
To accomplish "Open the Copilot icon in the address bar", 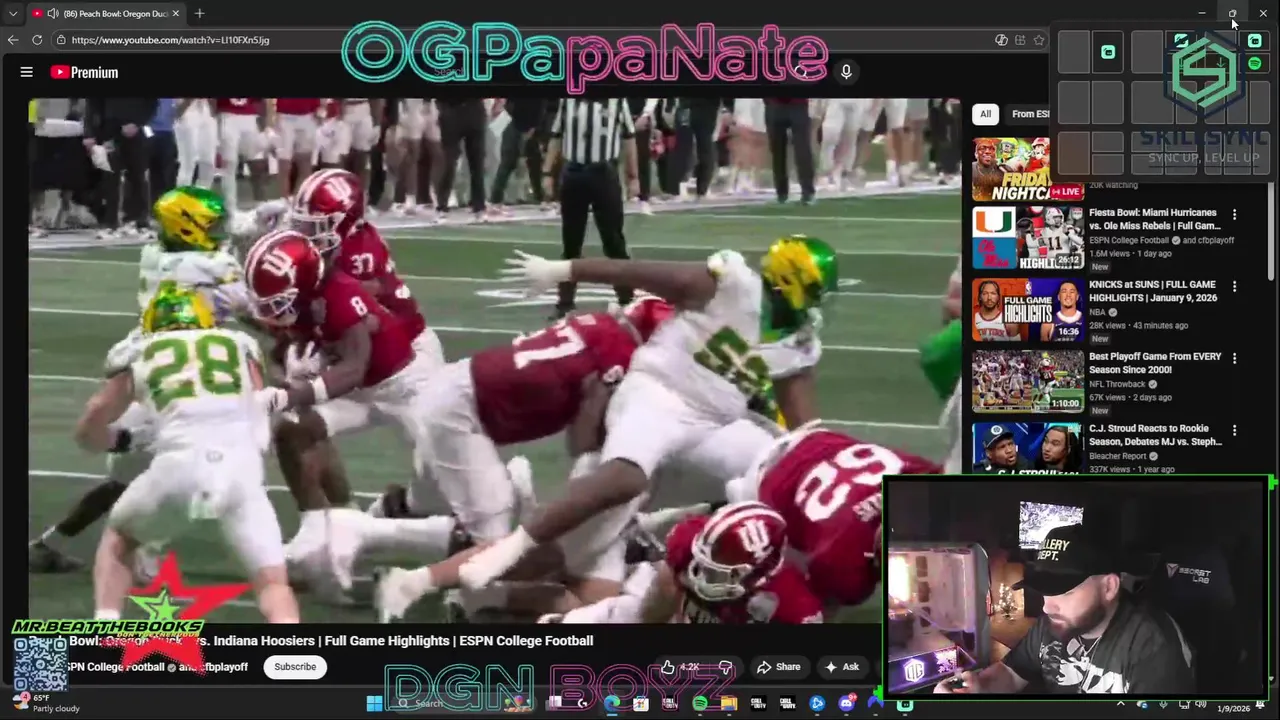I will point(1001,40).
